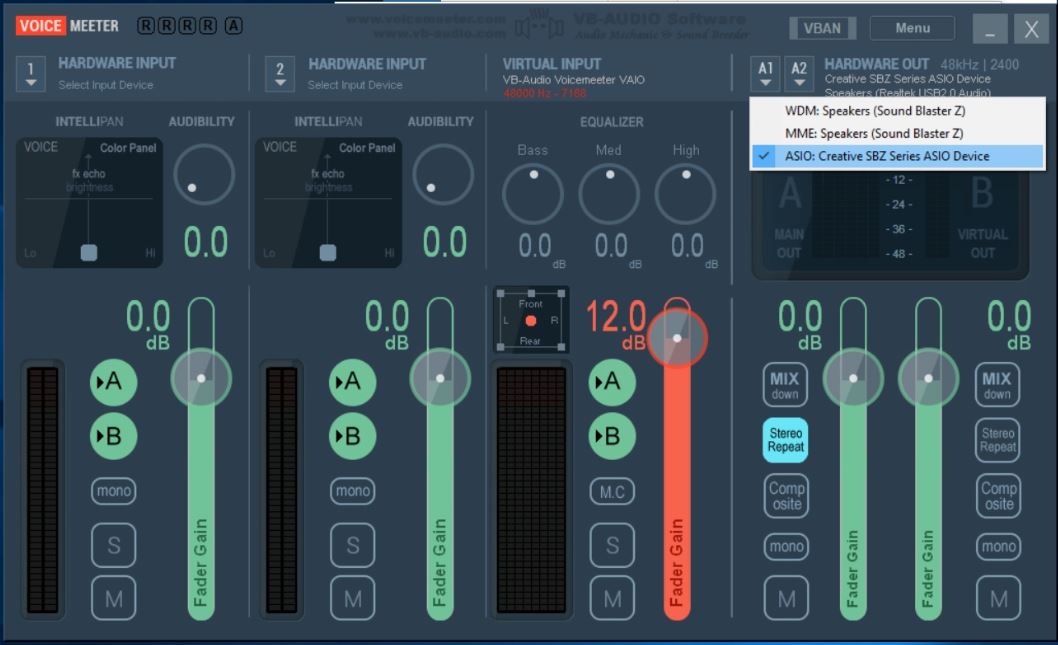Image resolution: width=1058 pixels, height=645 pixels.
Task: Solo the Virtual Input strip
Action: pyautogui.click(x=612, y=544)
